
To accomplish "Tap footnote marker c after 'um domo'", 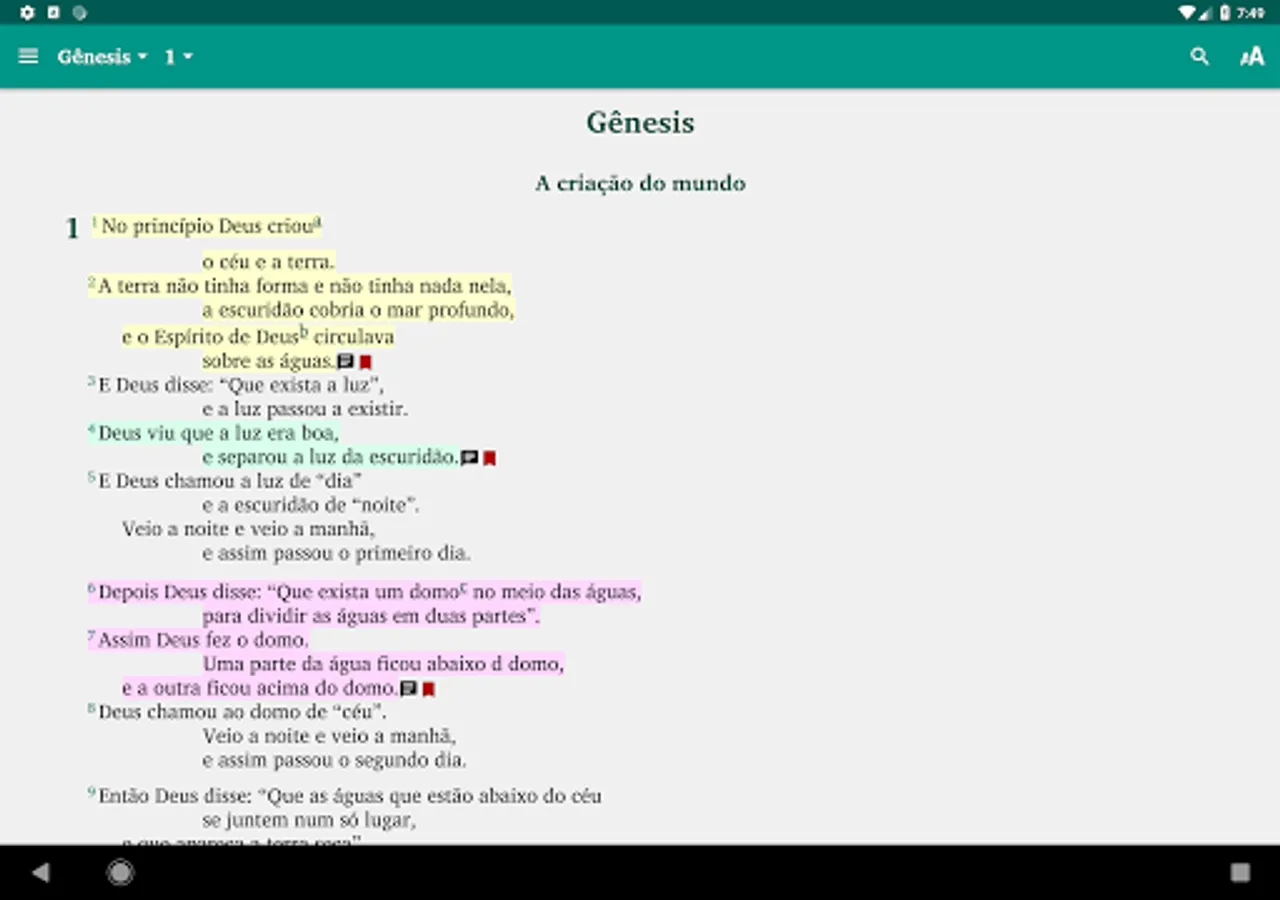I will 464,589.
